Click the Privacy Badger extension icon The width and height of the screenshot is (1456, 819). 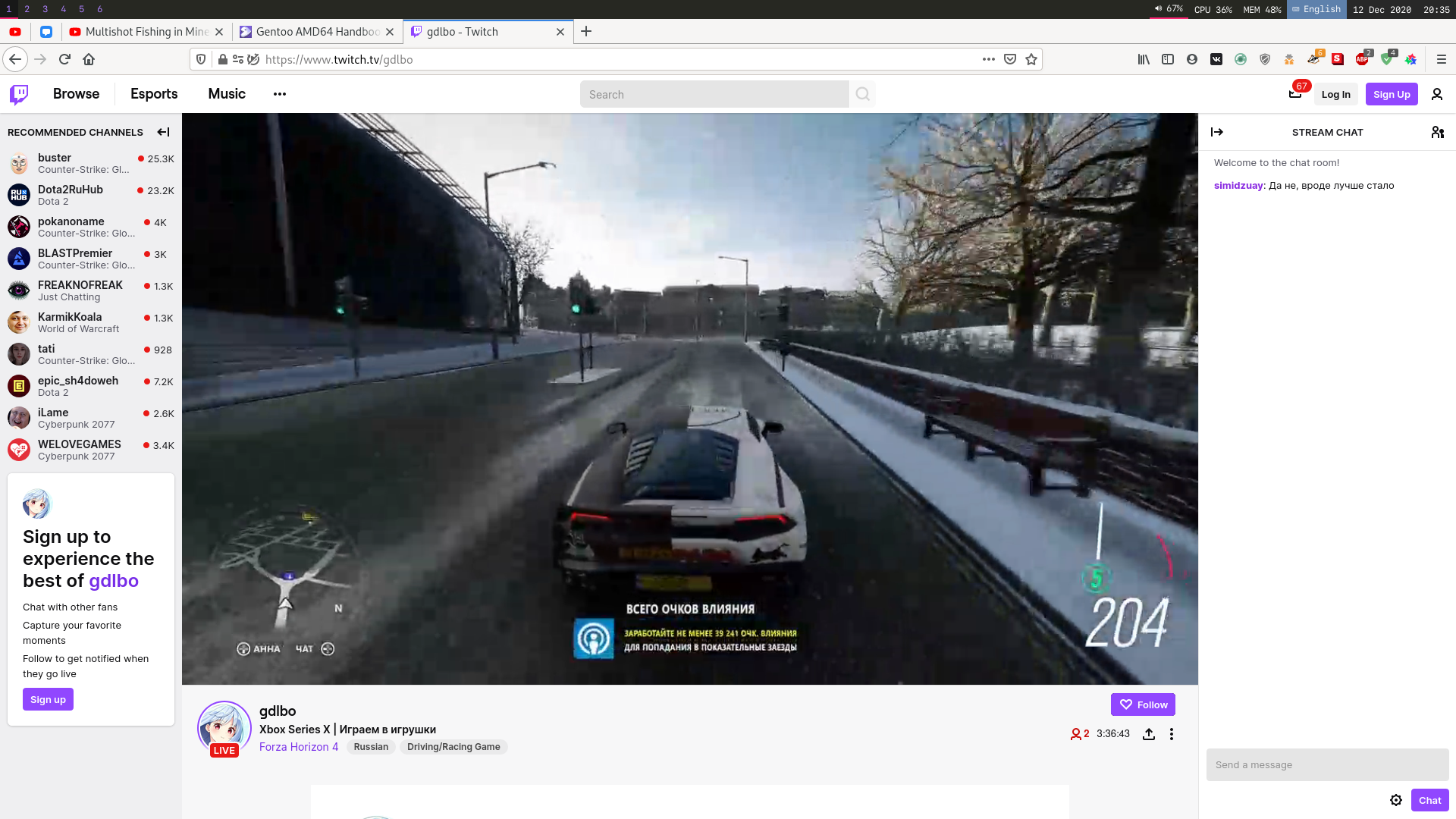(1313, 59)
